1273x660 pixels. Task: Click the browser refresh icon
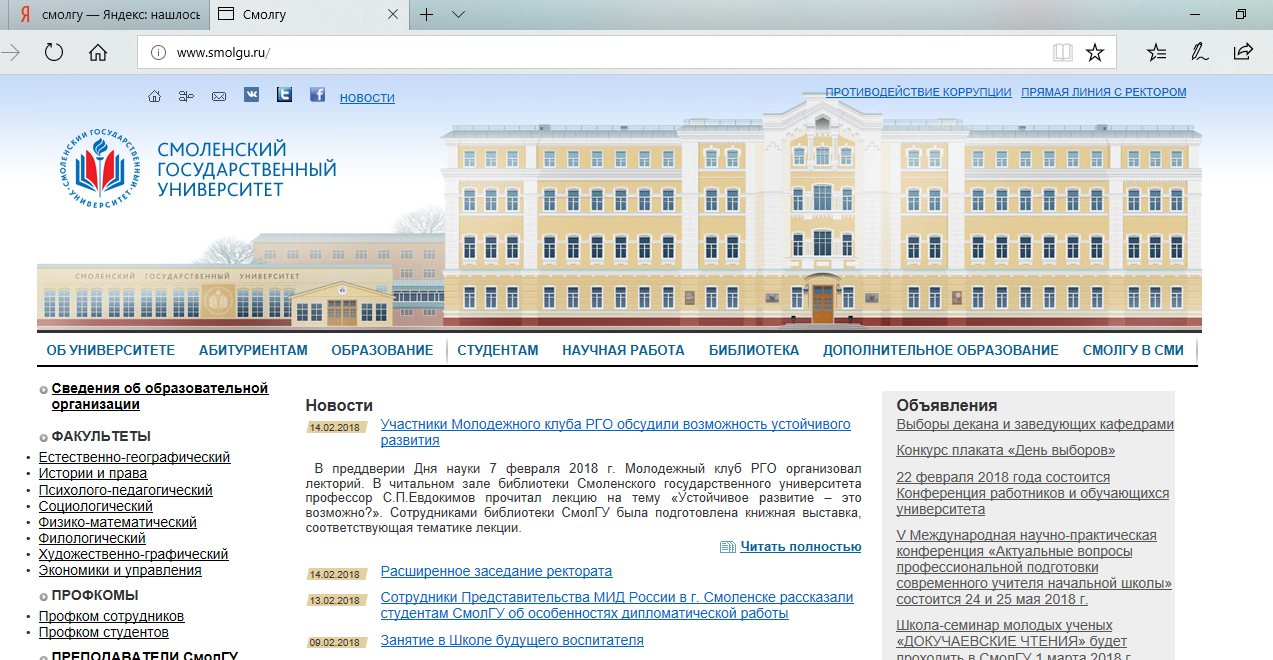click(x=54, y=52)
